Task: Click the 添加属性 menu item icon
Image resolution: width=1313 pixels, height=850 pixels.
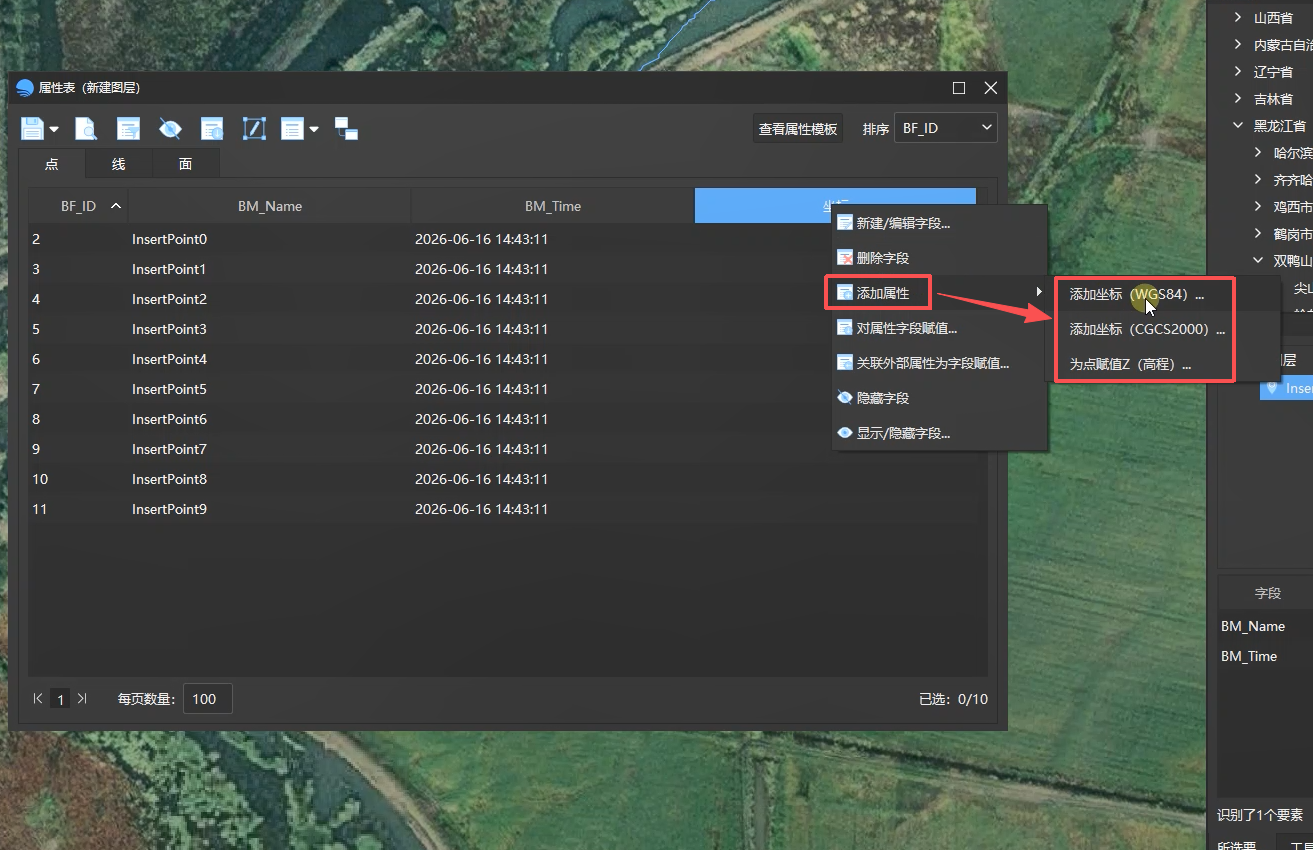Action: click(845, 293)
